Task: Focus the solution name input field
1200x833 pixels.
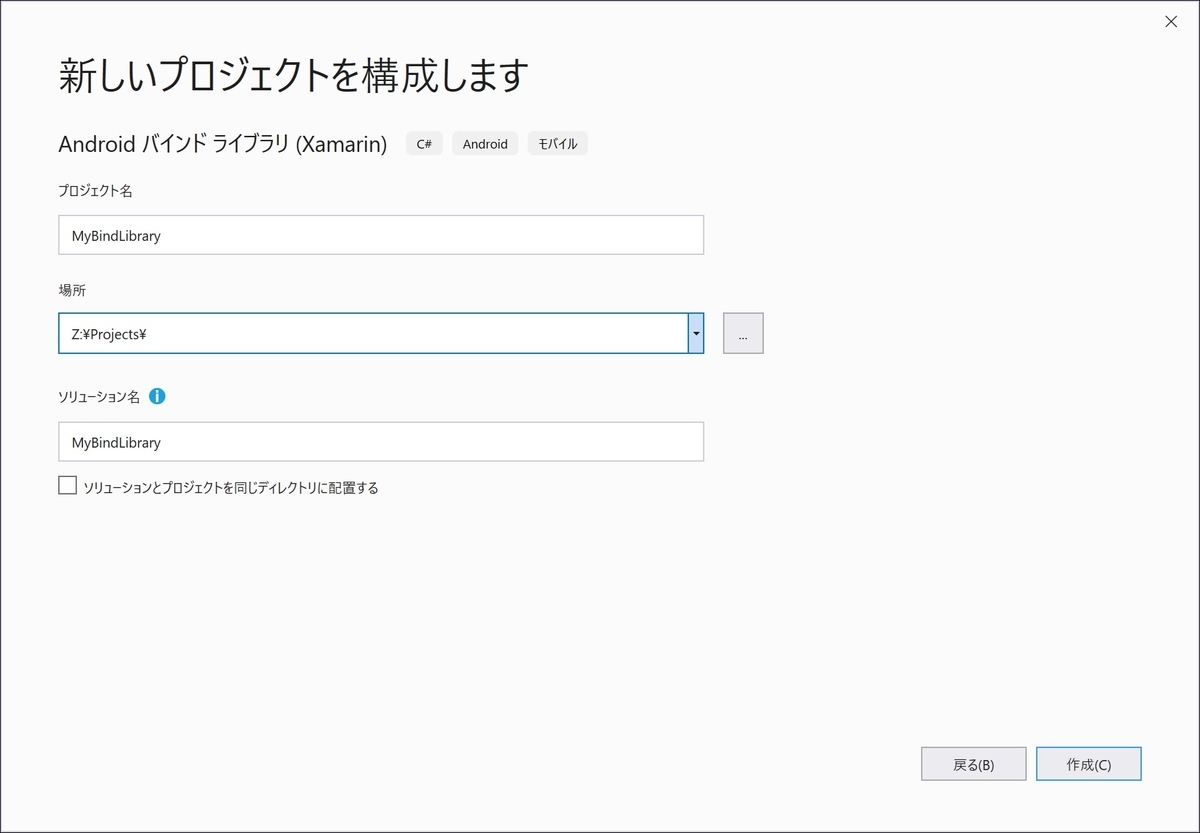Action: click(381, 441)
